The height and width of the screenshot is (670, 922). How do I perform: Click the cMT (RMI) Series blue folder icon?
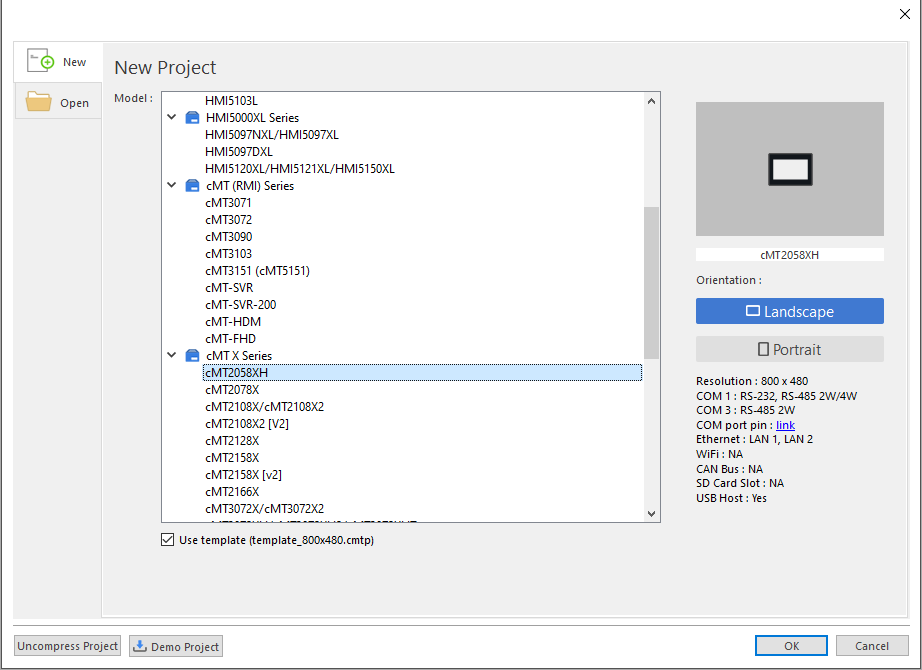(x=192, y=186)
